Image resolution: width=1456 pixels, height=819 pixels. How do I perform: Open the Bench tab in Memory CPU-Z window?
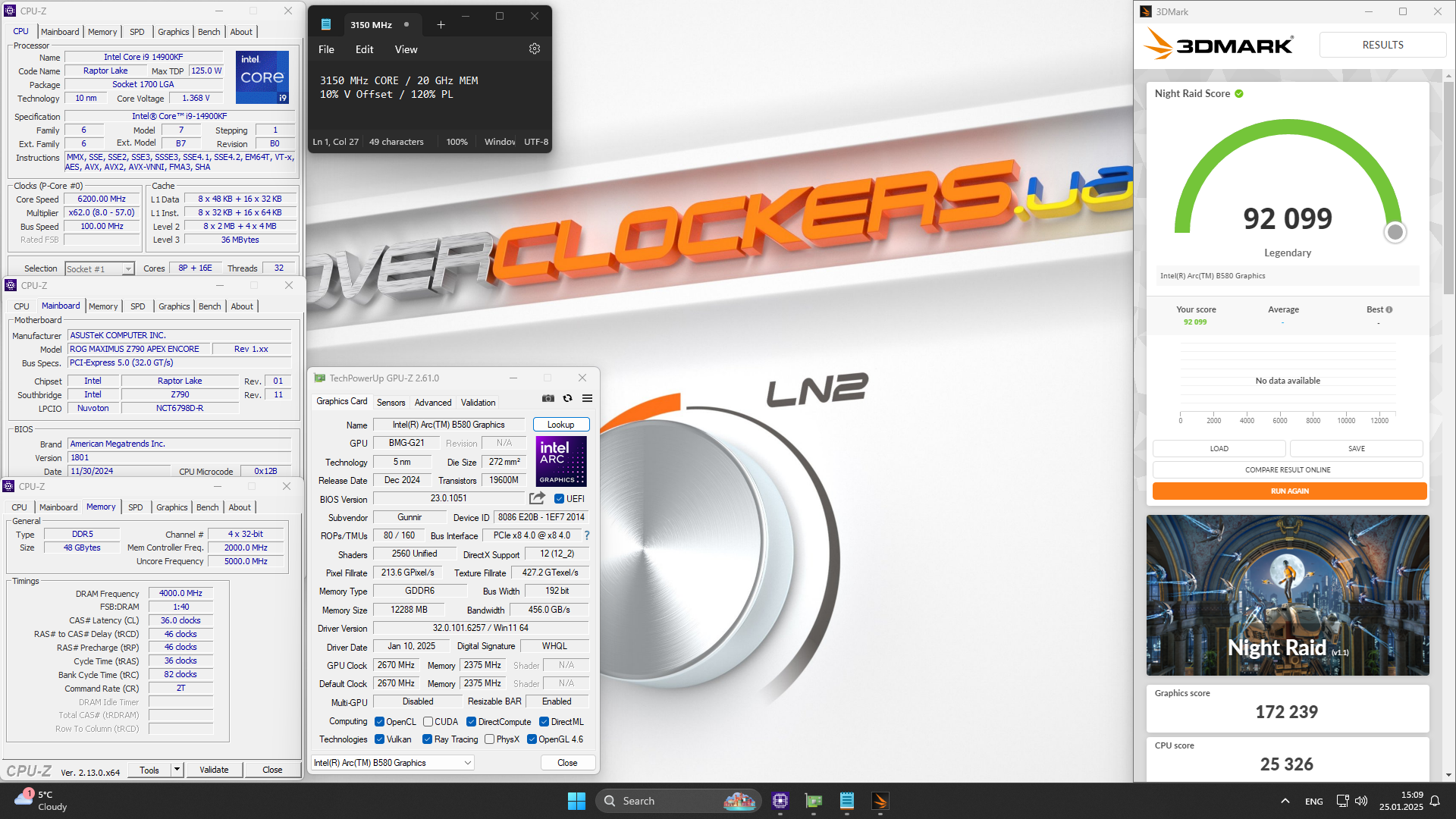click(x=207, y=507)
